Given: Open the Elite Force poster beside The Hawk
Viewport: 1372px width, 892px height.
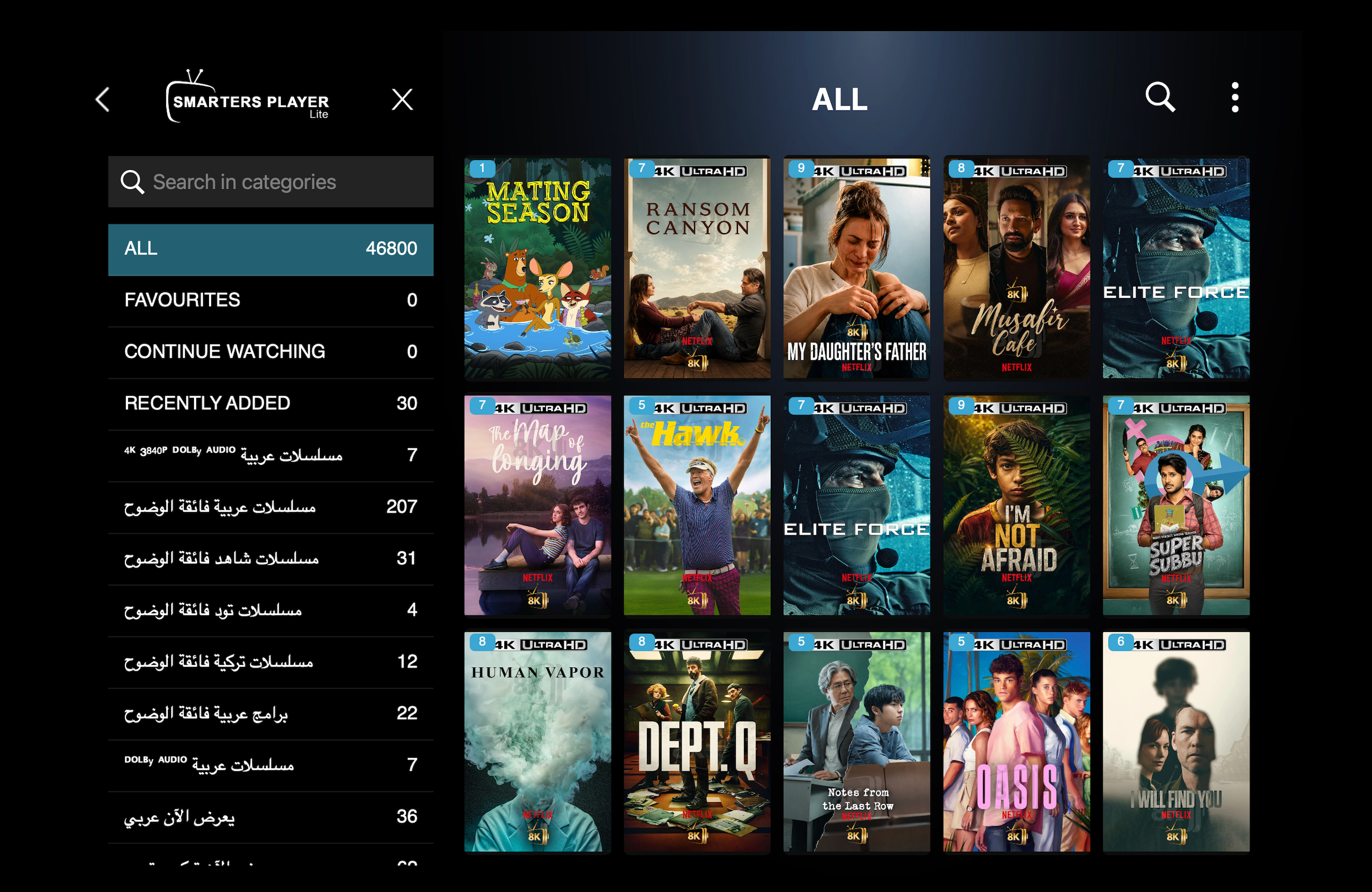Looking at the screenshot, I should [x=856, y=505].
